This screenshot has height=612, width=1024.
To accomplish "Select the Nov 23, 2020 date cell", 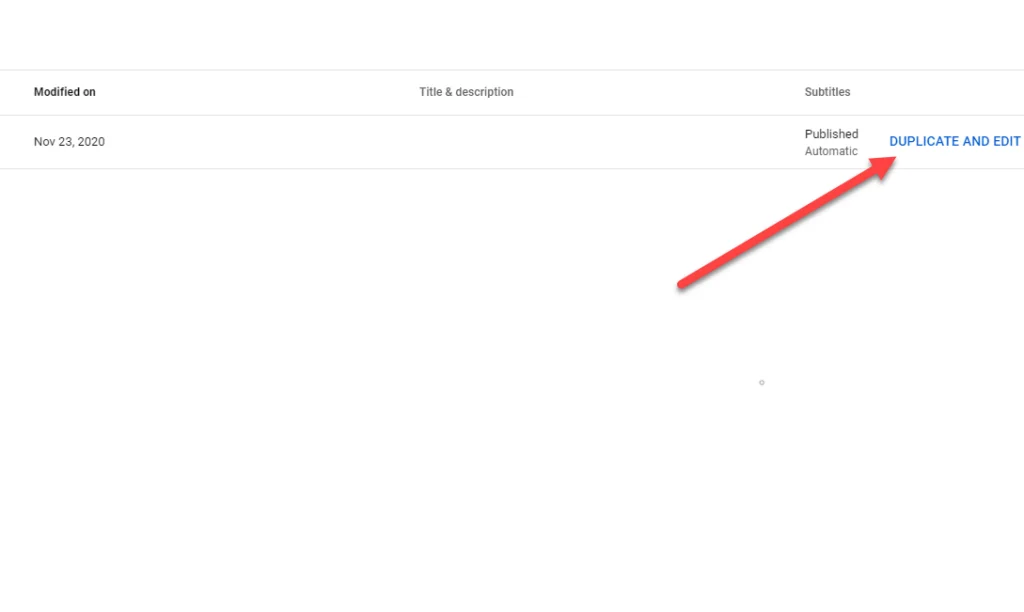I will click(x=69, y=142).
